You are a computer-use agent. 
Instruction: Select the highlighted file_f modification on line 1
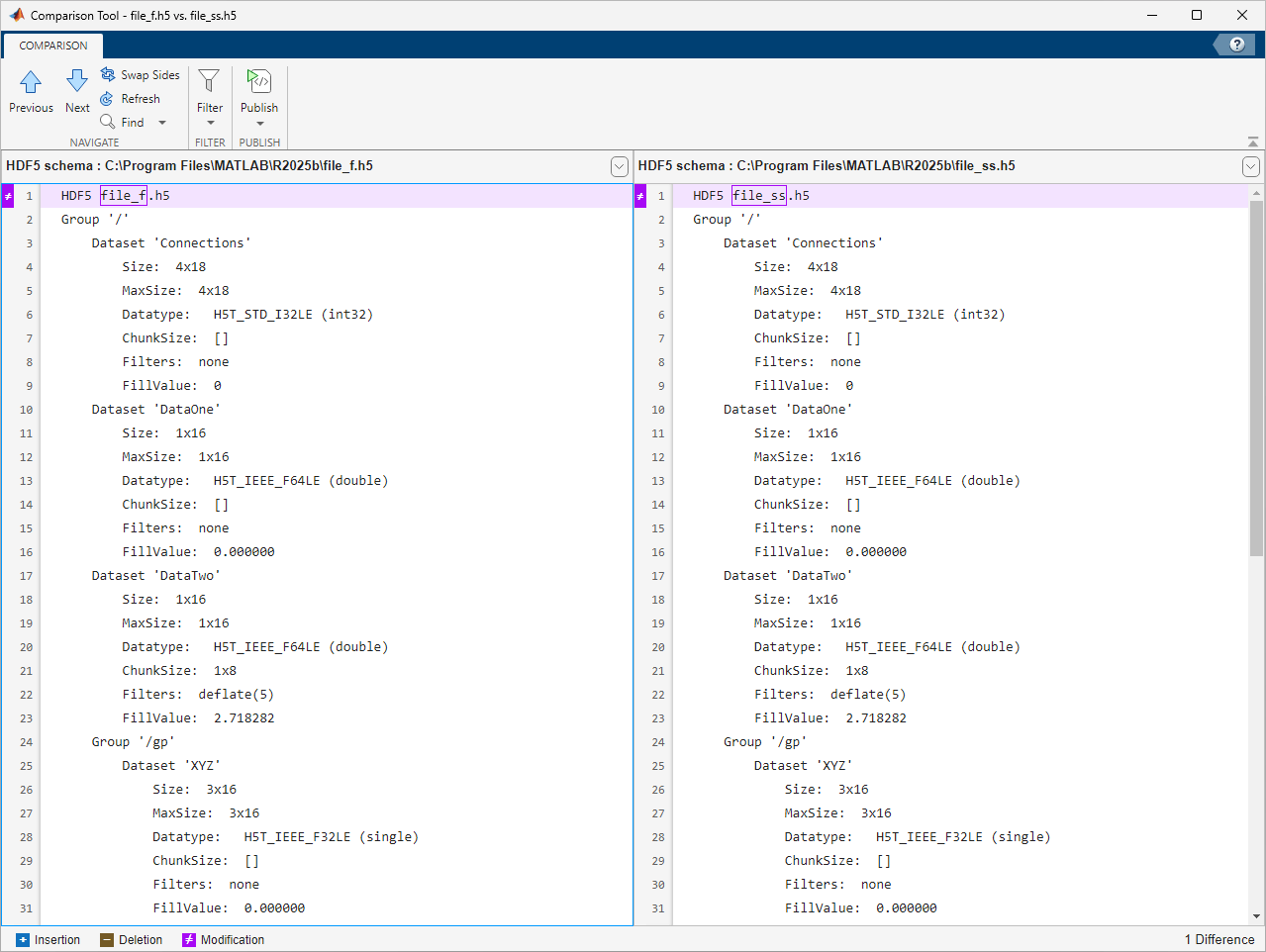(x=123, y=195)
